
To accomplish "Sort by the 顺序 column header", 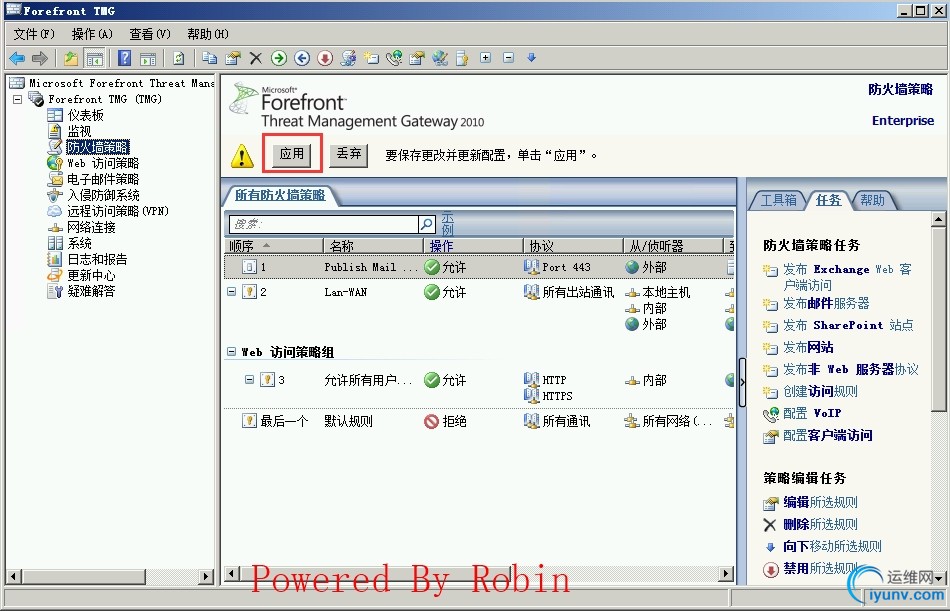I will [274, 245].
